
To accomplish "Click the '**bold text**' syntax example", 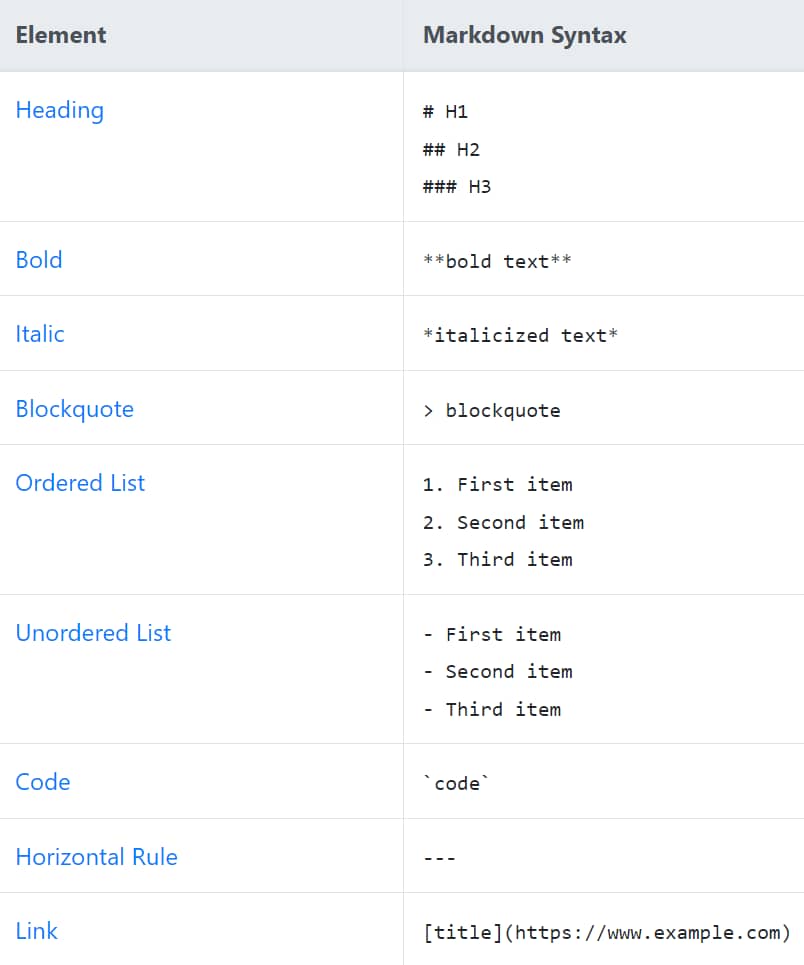I will coord(497,262).
